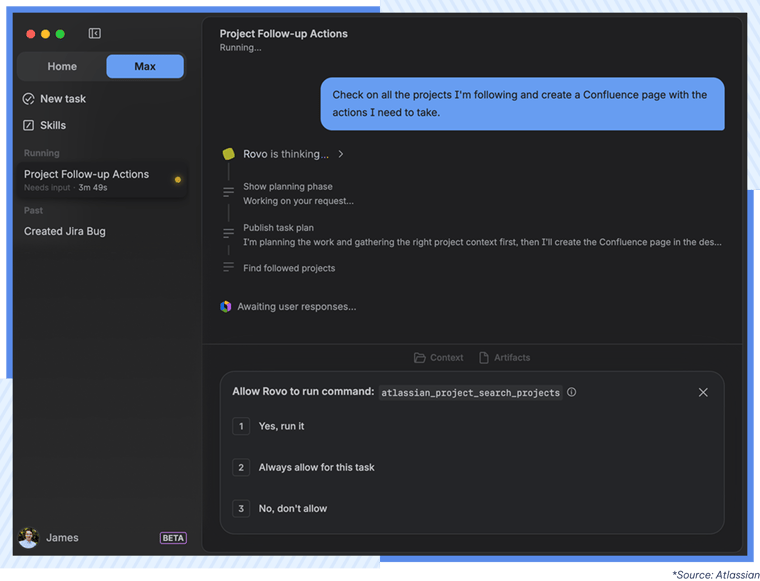The height and width of the screenshot is (581, 760).
Task: Click the info icon next to command name
Action: click(x=571, y=392)
